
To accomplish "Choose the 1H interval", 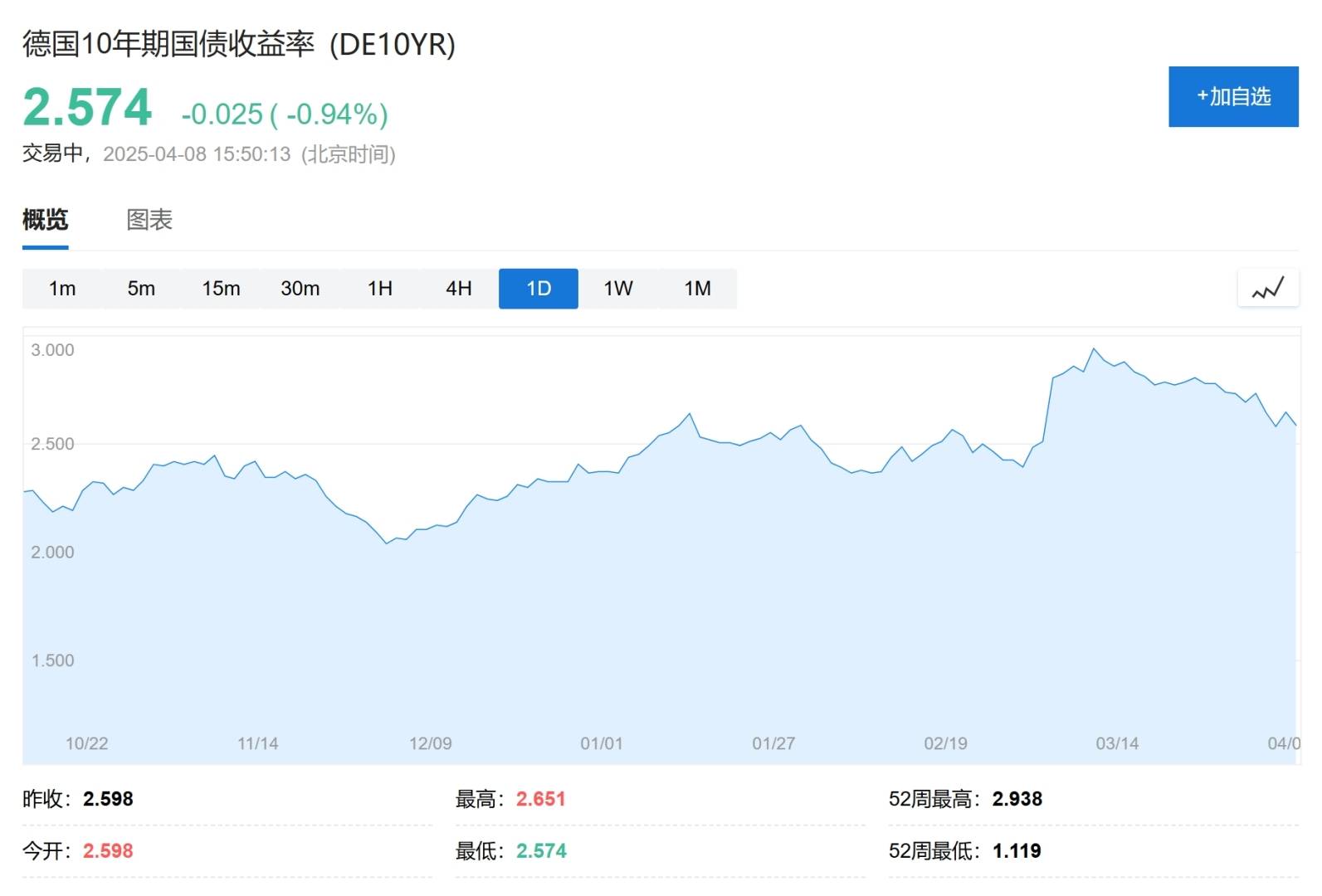I will click(380, 289).
